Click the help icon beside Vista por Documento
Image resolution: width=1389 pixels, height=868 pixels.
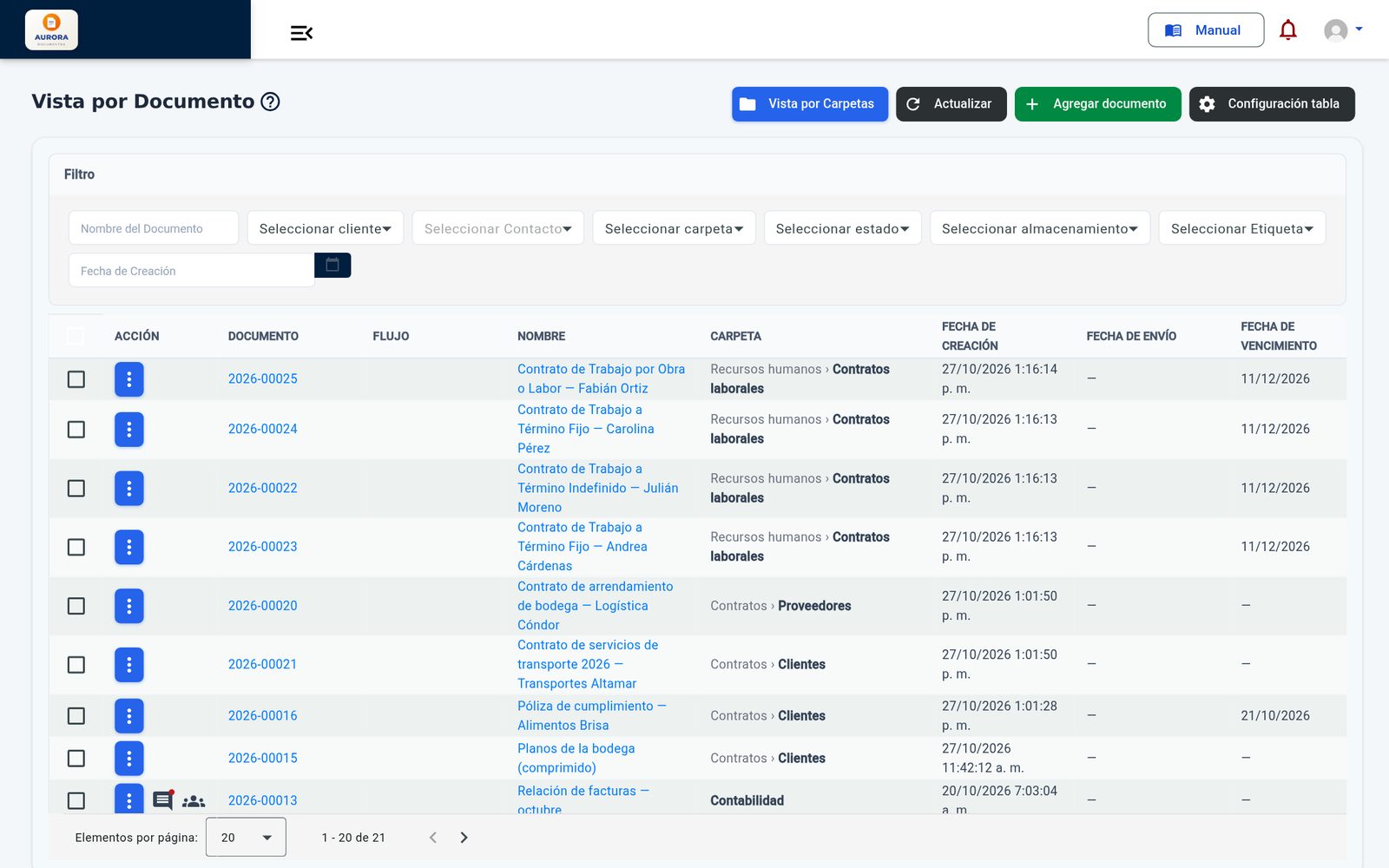270,102
